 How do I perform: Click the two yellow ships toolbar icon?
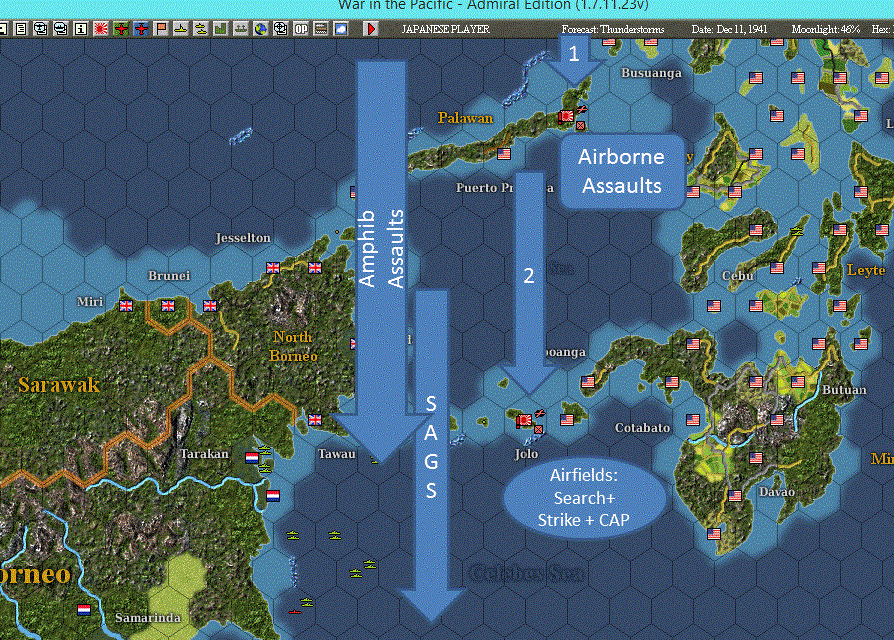click(201, 28)
